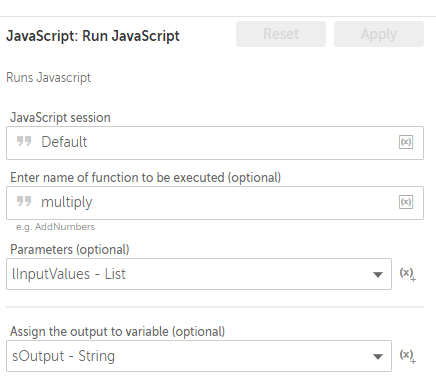The image size is (436, 392).
Task: Toggle text mode quote icon for JavaScript session
Action: click(24, 141)
